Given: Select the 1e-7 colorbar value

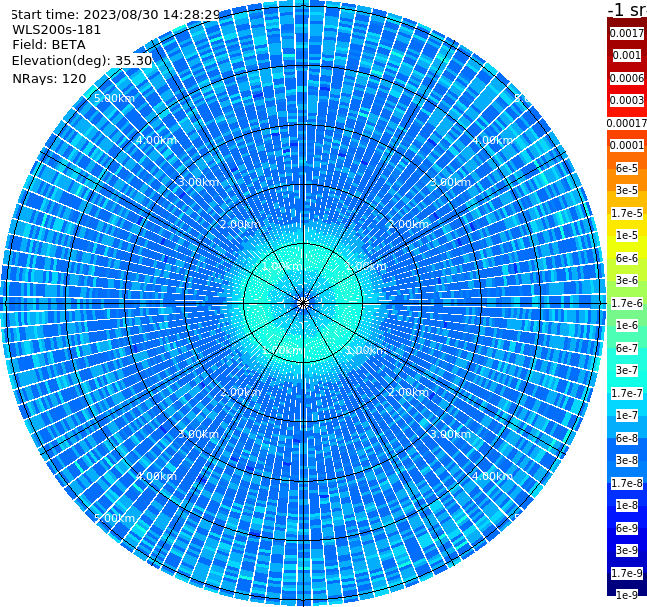Looking at the screenshot, I should (627, 415).
